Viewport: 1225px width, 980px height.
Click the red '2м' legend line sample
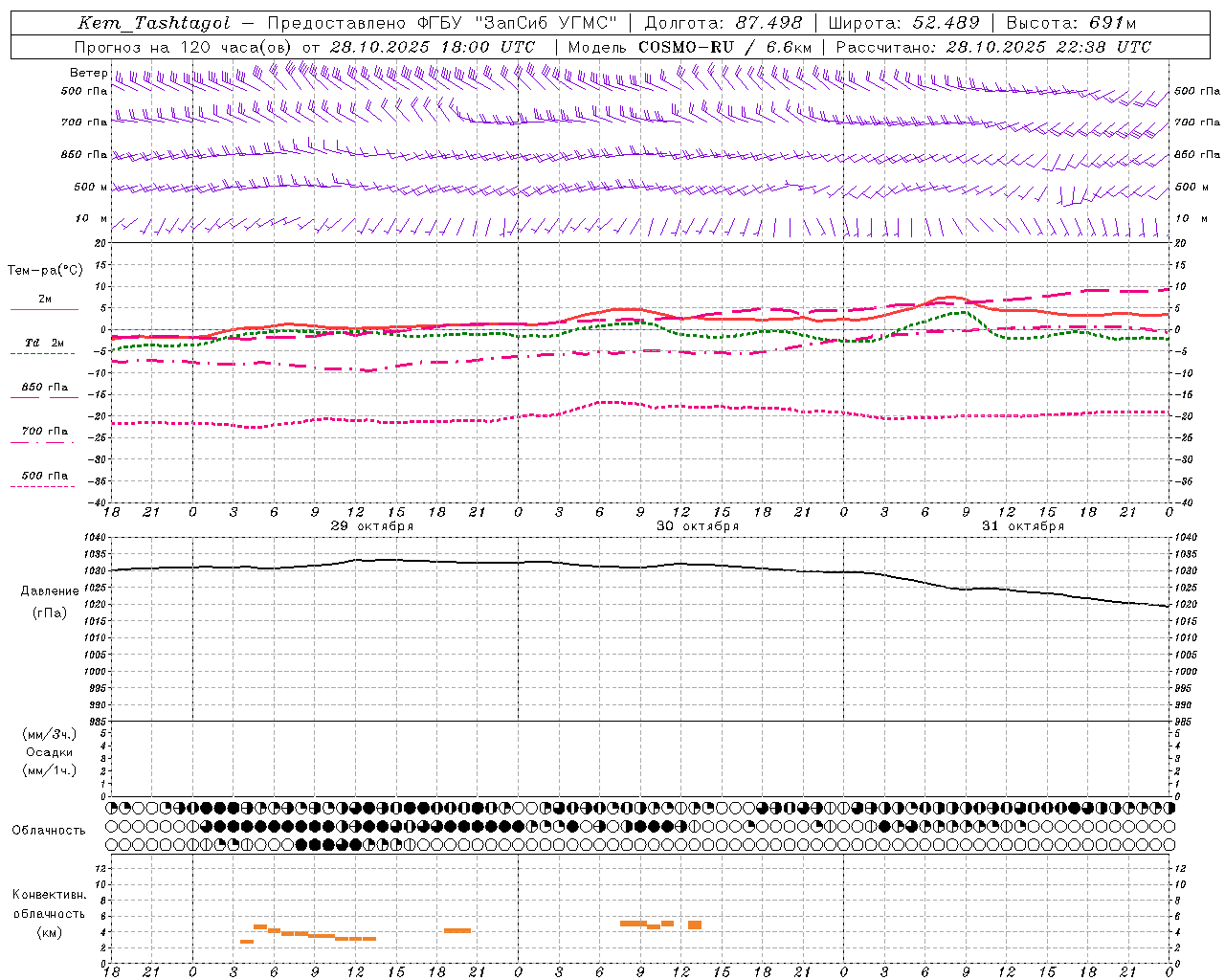click(44, 310)
